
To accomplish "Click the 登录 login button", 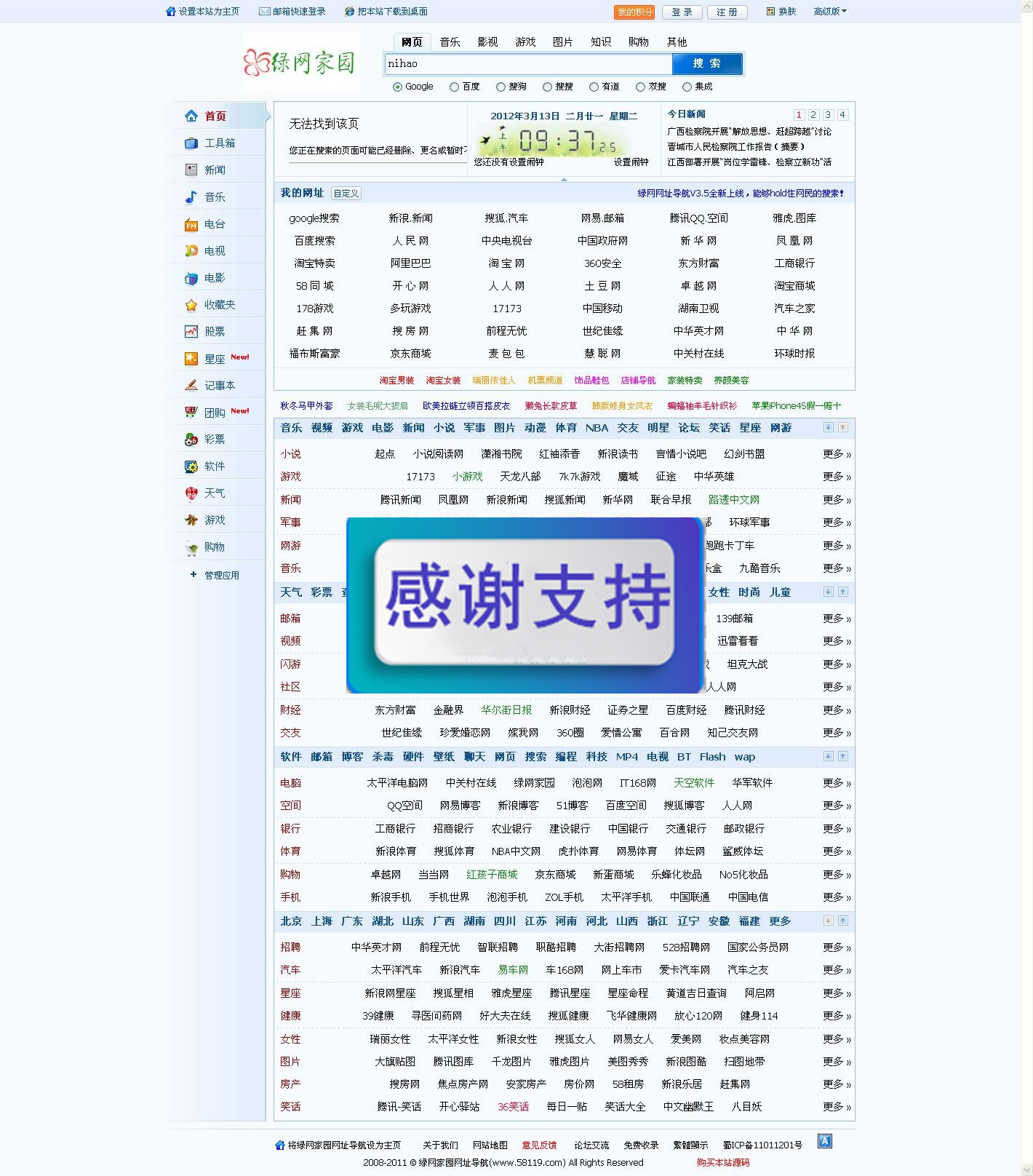I will point(682,12).
